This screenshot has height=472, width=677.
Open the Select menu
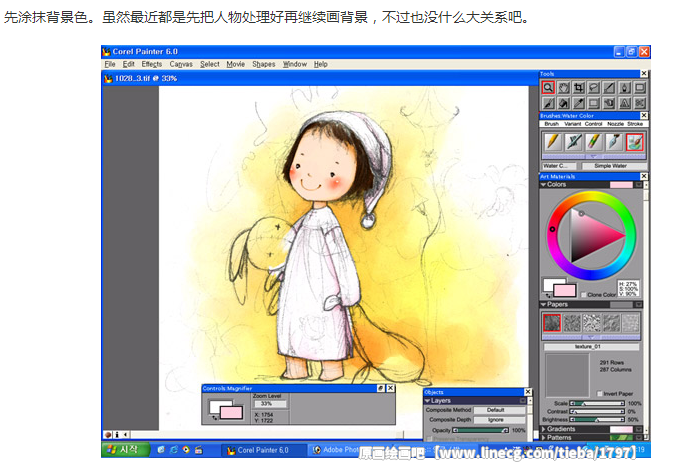pyautogui.click(x=209, y=64)
